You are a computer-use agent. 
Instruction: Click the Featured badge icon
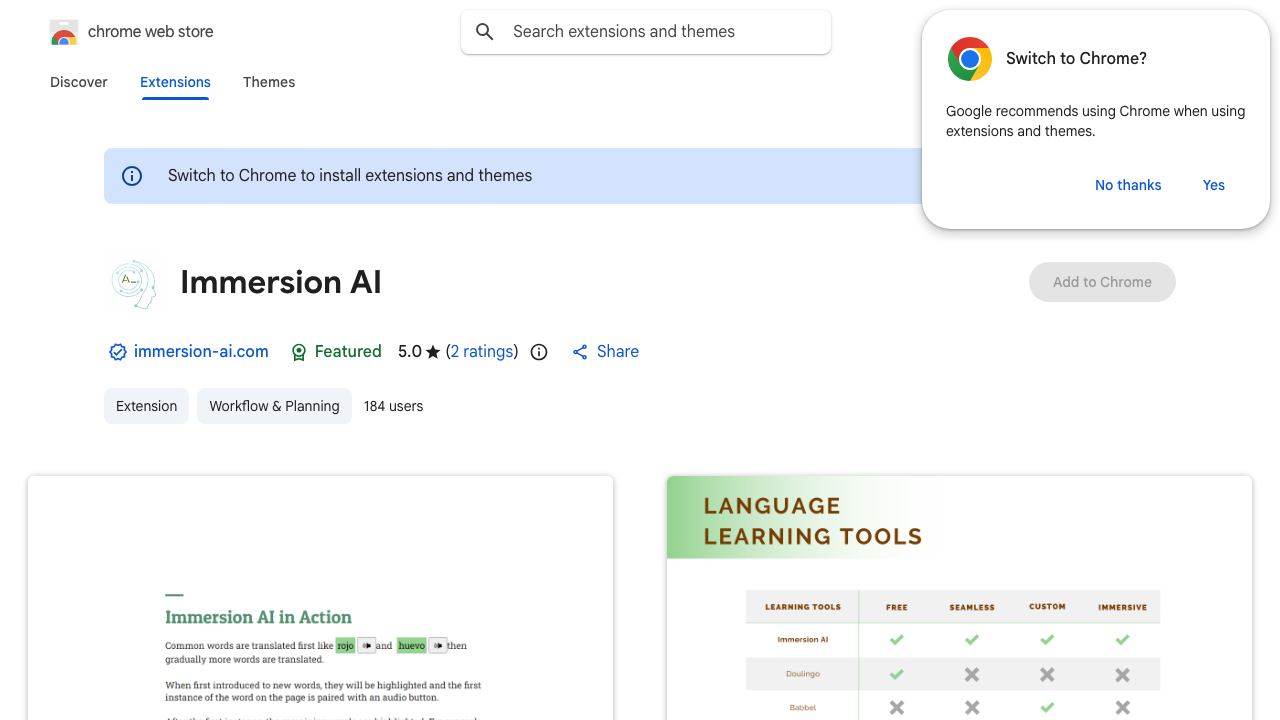pos(298,352)
